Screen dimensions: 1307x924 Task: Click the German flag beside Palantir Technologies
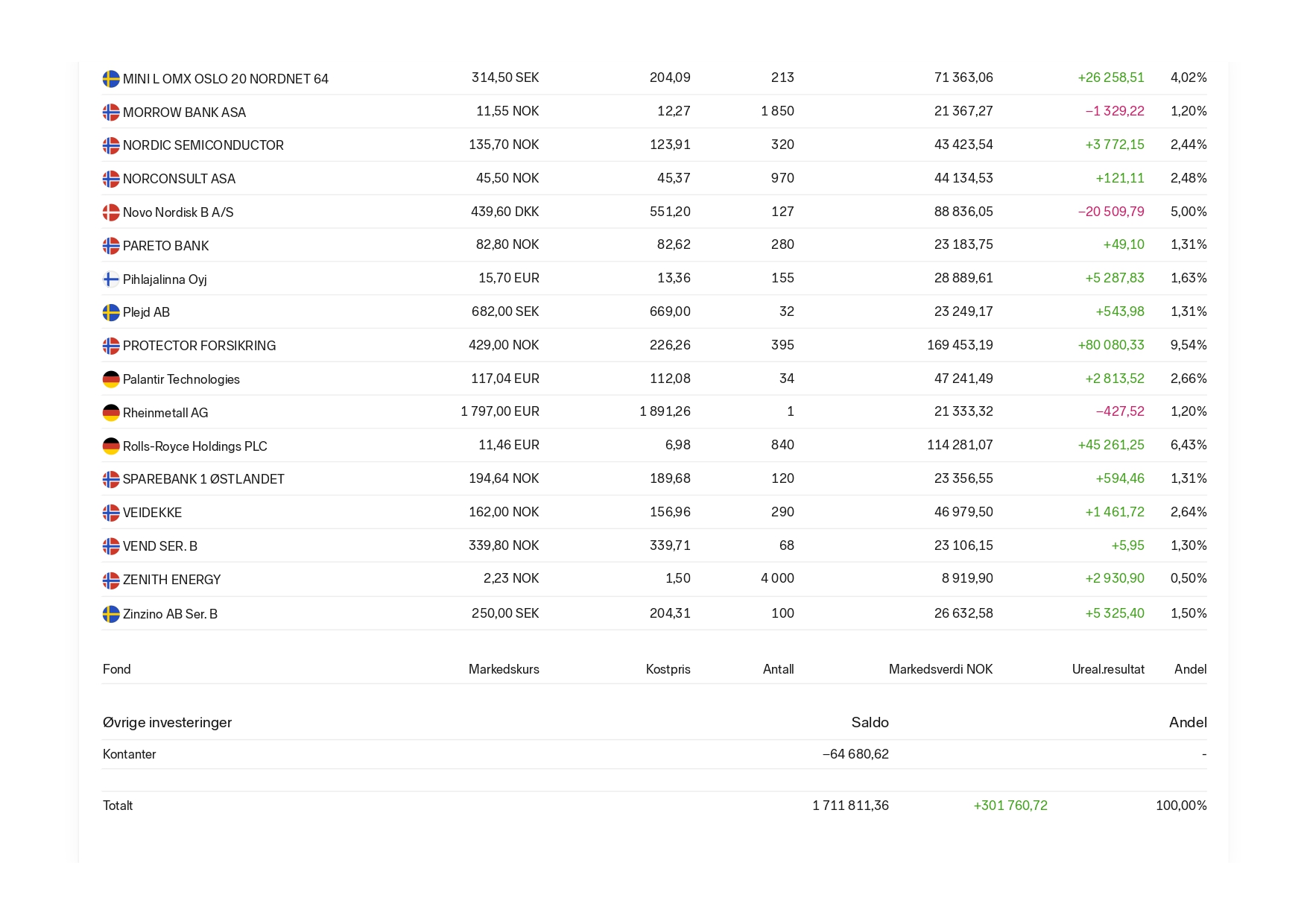(x=111, y=379)
